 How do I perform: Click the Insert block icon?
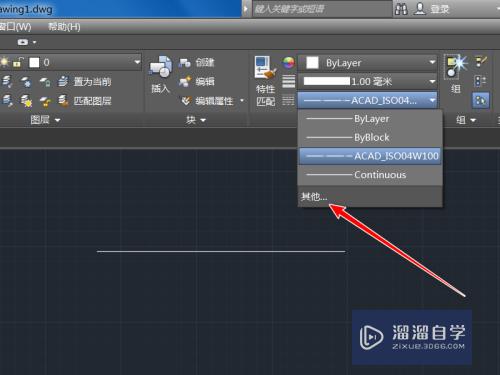[160, 67]
